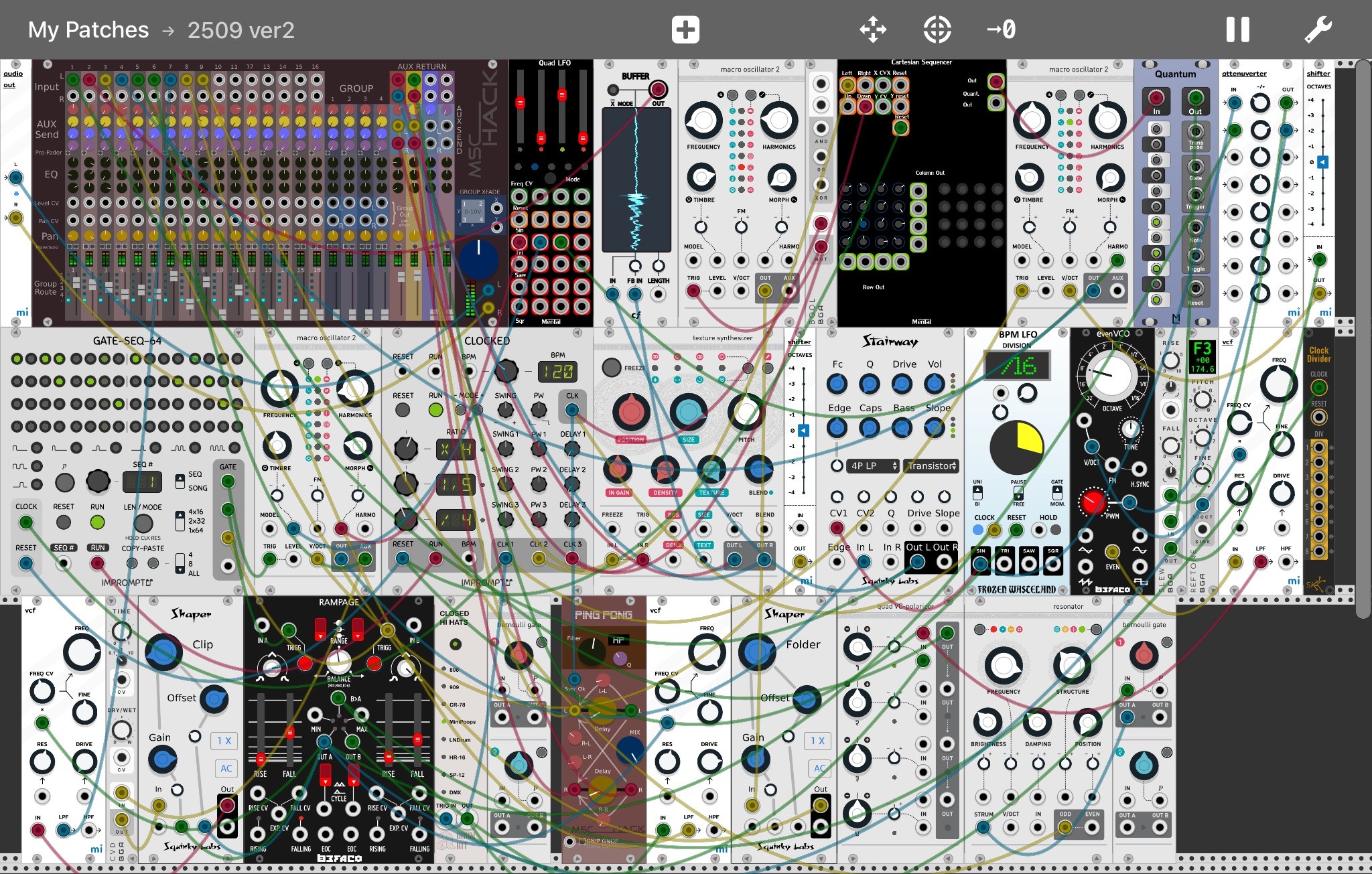Screen dimensions: 1372x874
Task: Open the 1 X dropdown on Clip Shaper
Action: coord(224,741)
